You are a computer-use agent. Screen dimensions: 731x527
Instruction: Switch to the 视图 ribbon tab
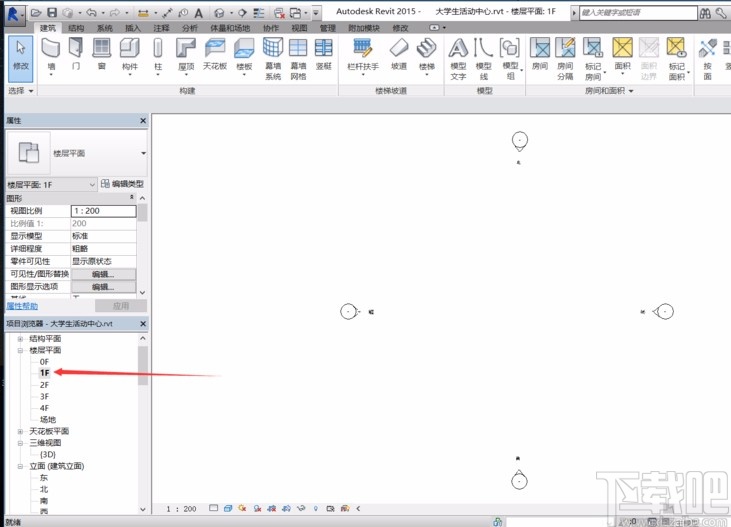coord(299,28)
